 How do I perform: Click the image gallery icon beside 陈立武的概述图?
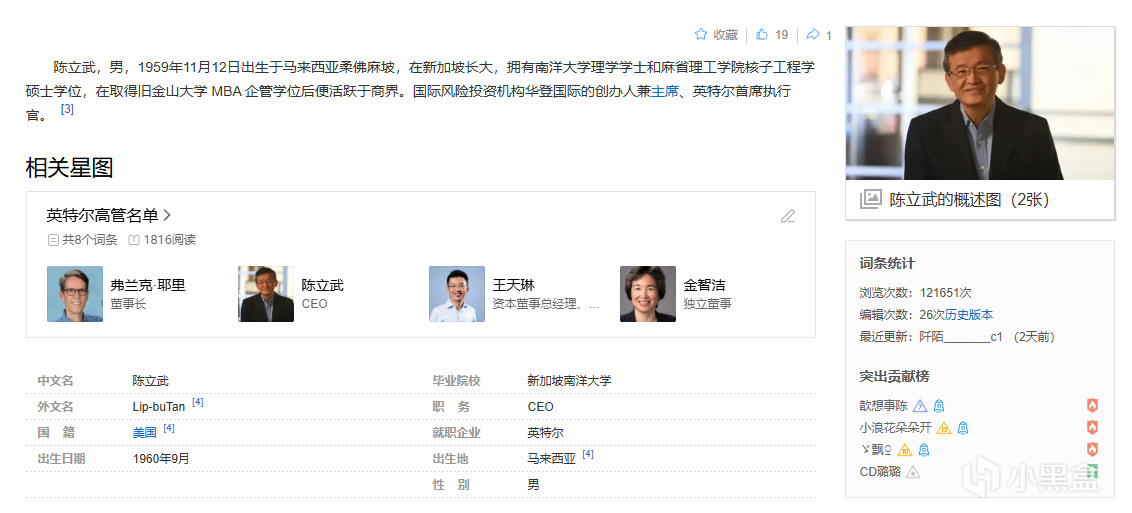(871, 199)
